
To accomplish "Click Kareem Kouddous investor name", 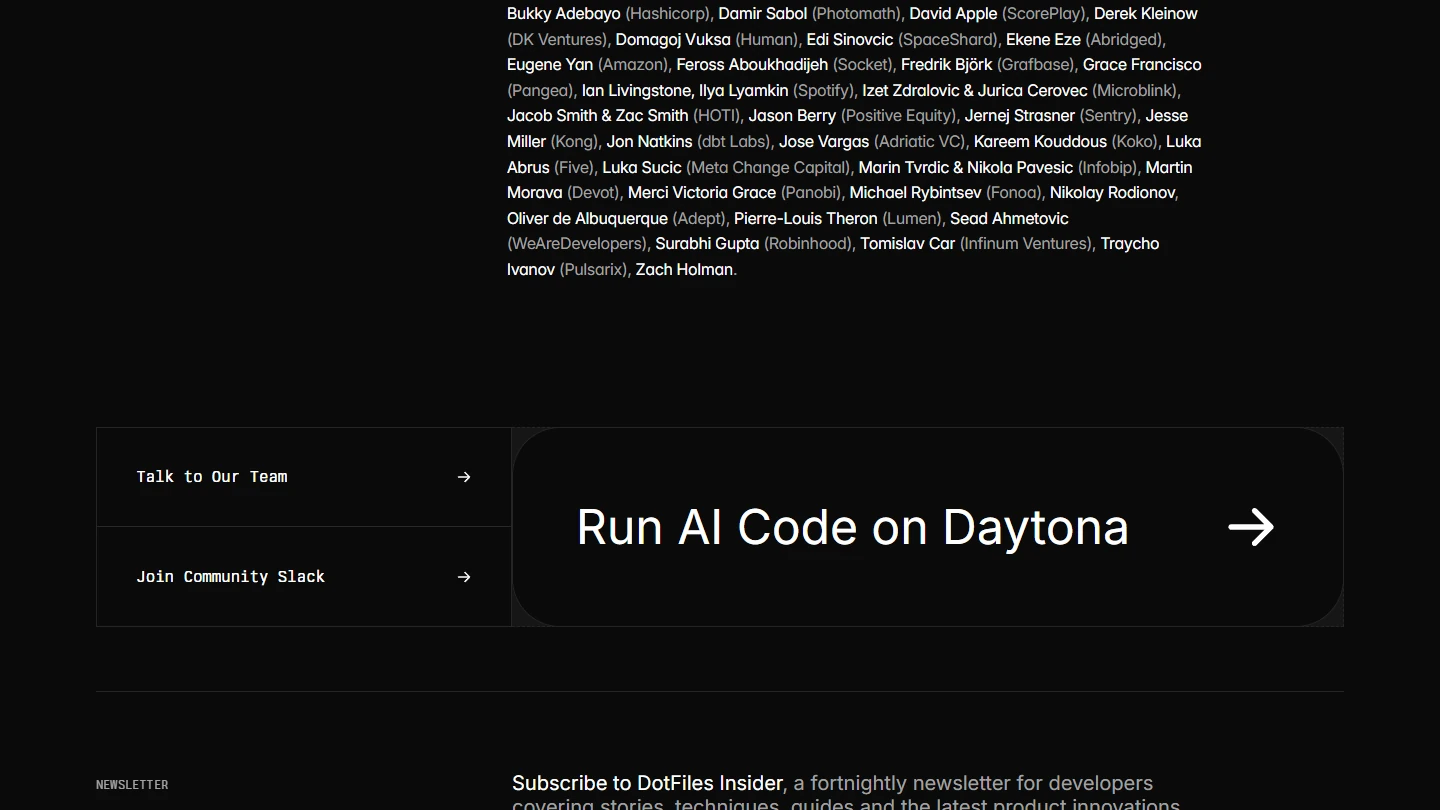I will 1040,142.
